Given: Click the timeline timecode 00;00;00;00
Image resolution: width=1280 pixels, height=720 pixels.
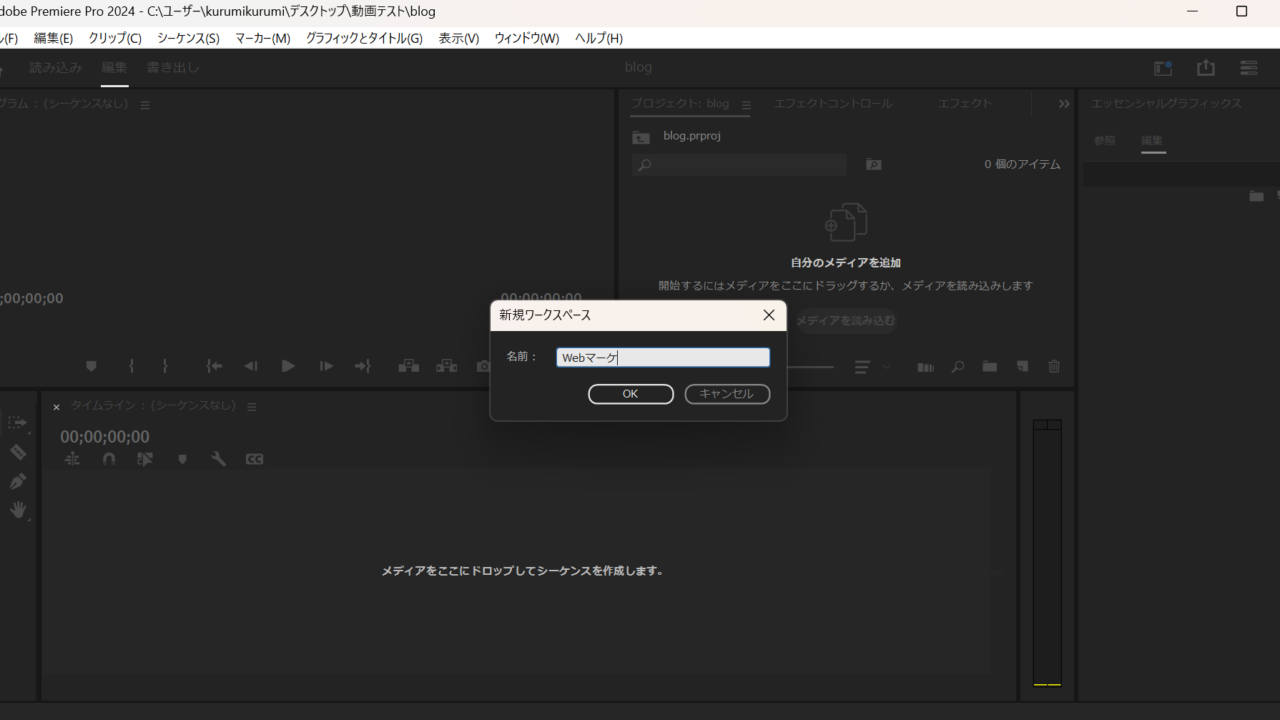Looking at the screenshot, I should [x=104, y=437].
